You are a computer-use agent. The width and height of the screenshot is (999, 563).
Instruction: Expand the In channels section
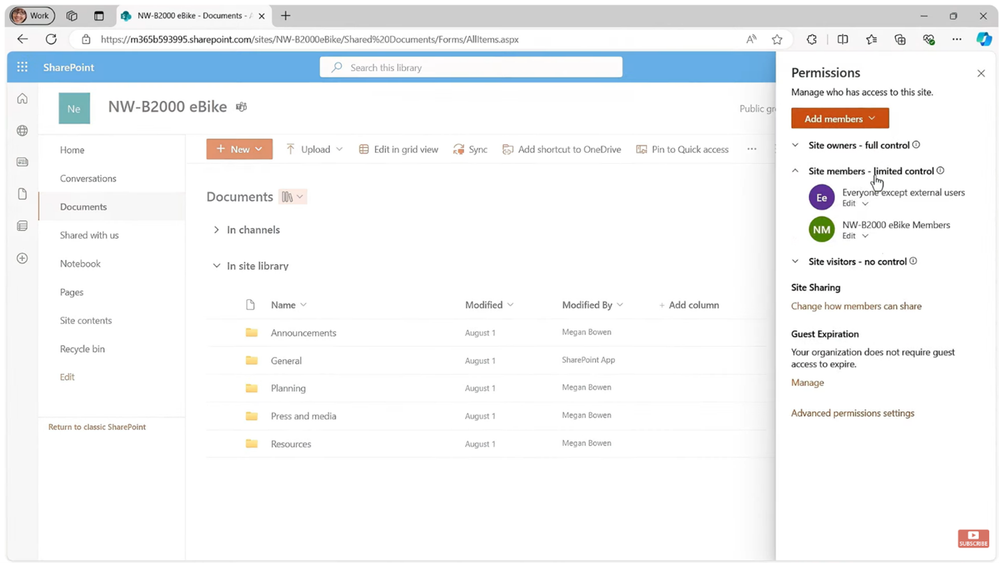[216, 230]
